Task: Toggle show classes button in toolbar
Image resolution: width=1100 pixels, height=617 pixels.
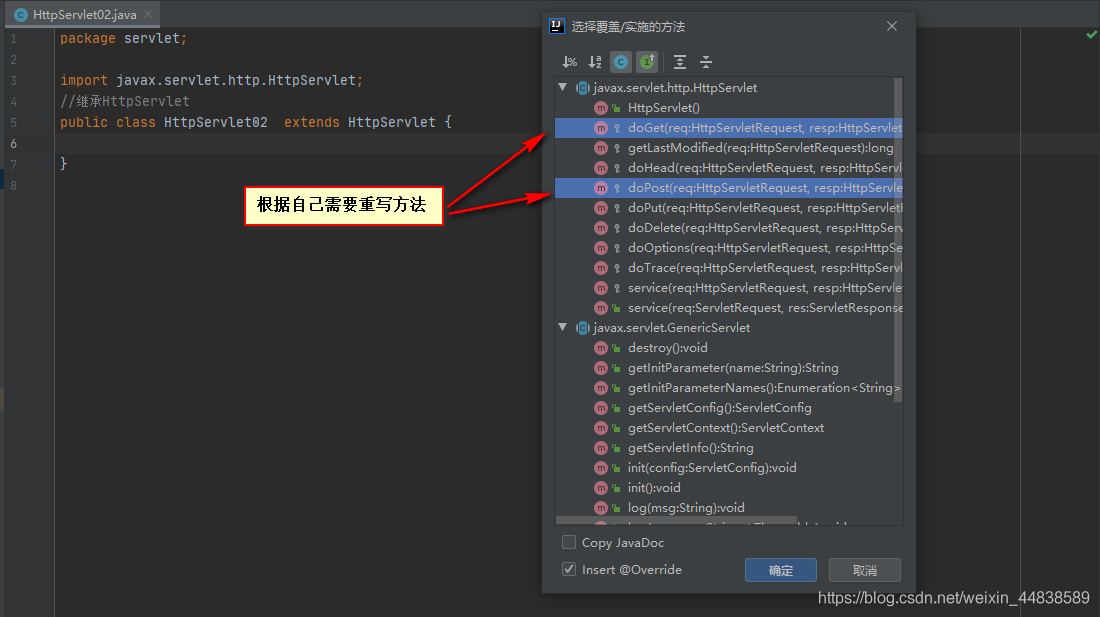Action: click(621, 62)
